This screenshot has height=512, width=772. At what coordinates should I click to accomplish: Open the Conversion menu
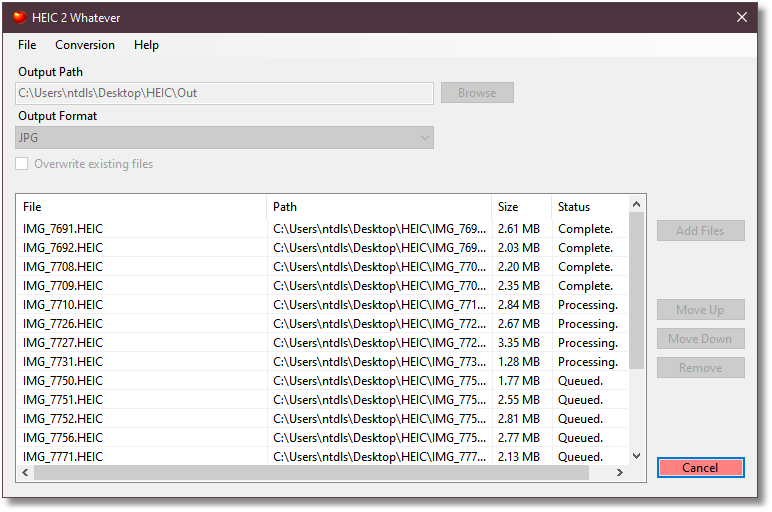85,45
